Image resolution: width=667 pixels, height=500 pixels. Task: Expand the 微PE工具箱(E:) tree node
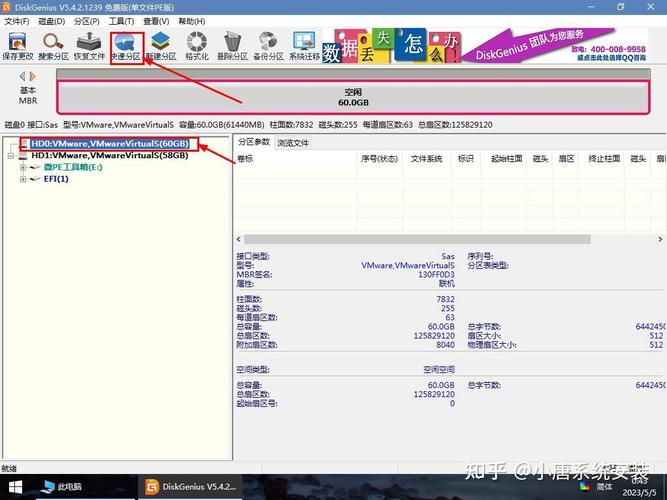22,168
